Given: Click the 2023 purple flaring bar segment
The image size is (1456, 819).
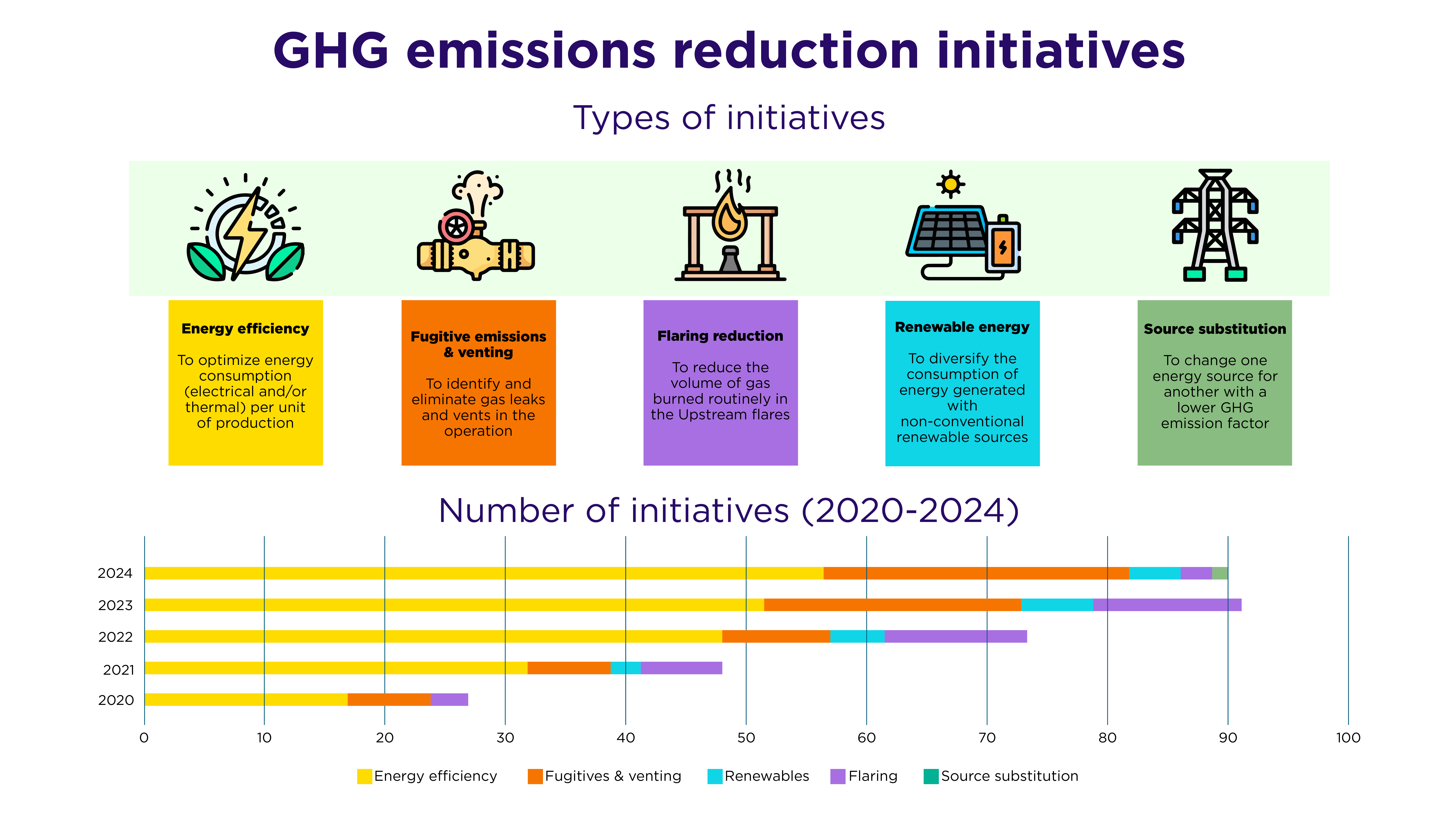Looking at the screenshot, I should click(x=1167, y=605).
